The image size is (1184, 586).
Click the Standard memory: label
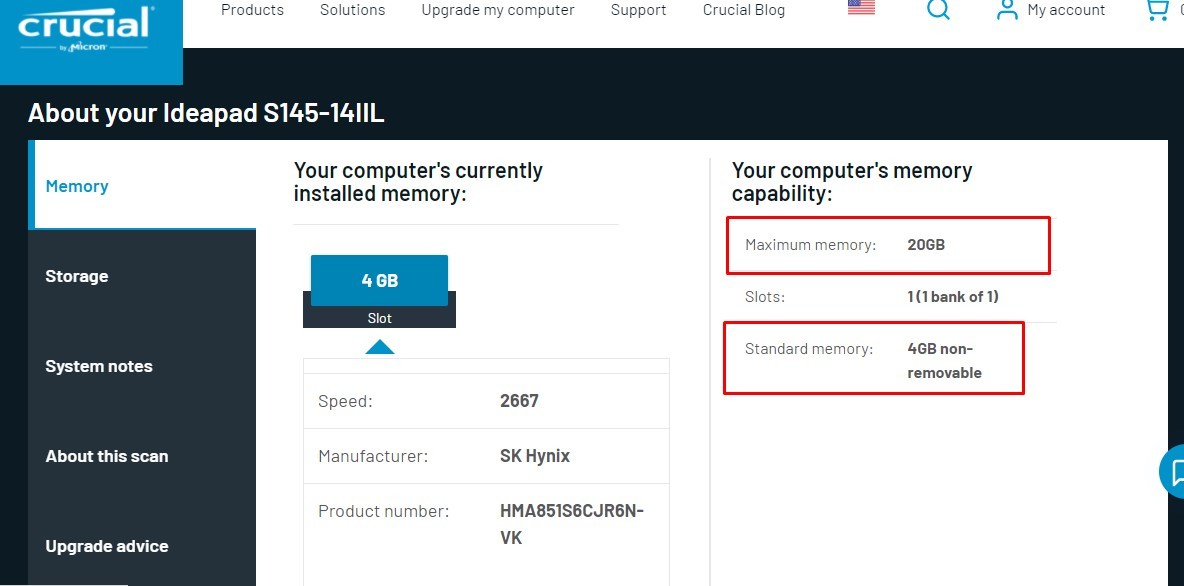pyautogui.click(x=809, y=349)
